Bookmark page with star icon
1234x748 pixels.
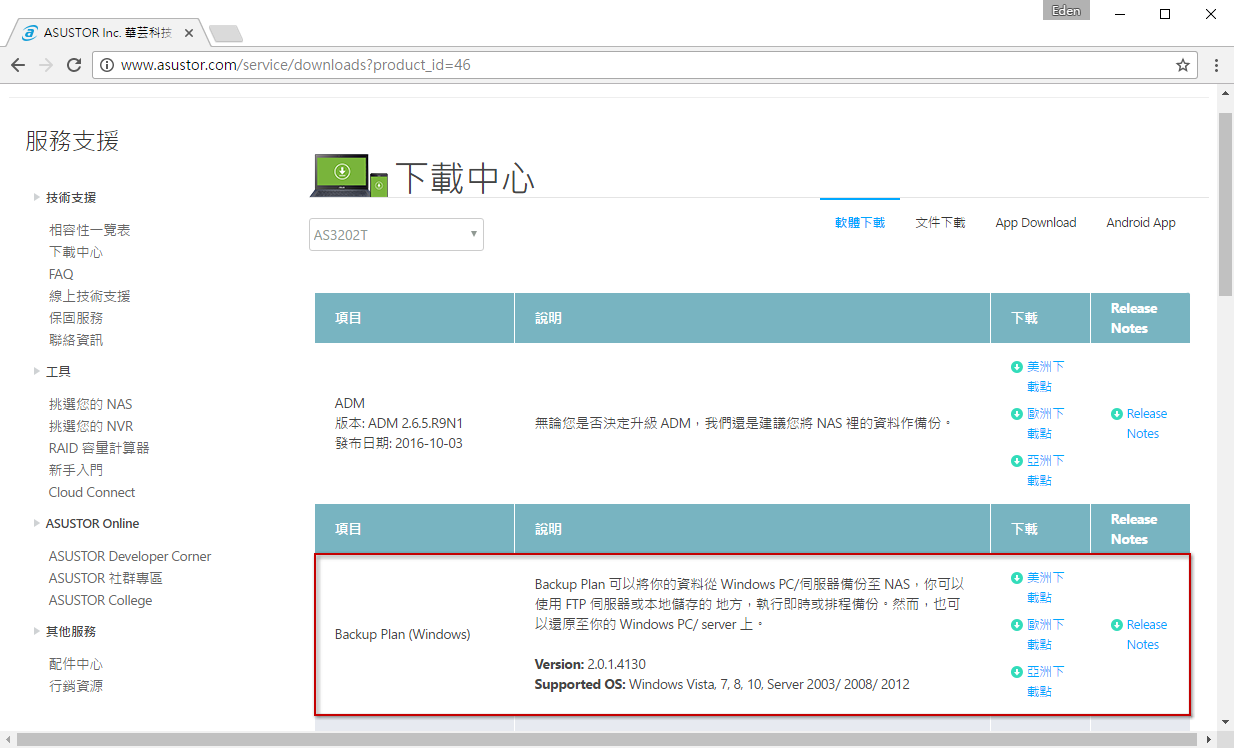[1183, 65]
